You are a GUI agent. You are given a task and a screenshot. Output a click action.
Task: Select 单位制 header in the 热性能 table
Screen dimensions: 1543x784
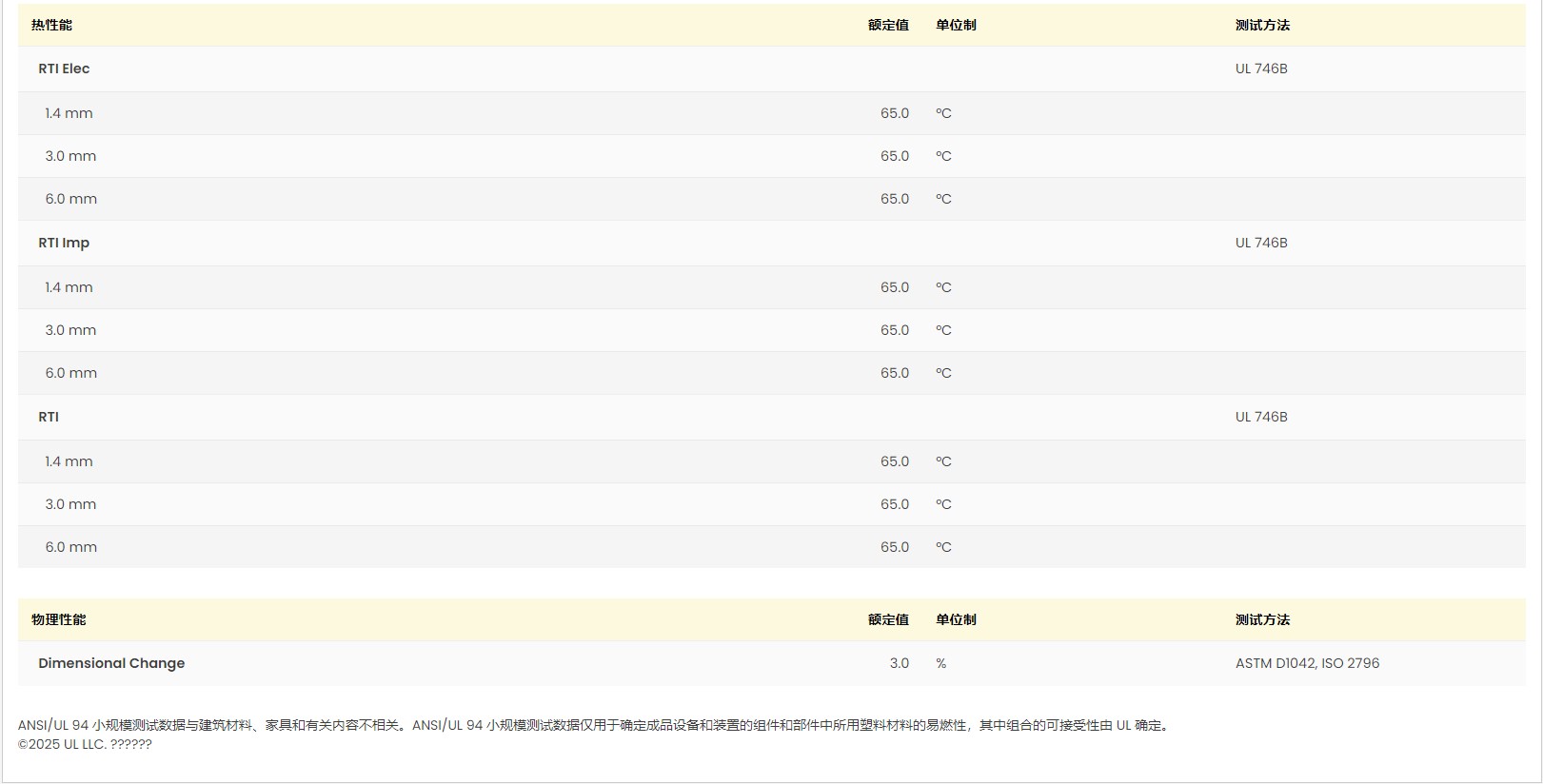pos(956,26)
